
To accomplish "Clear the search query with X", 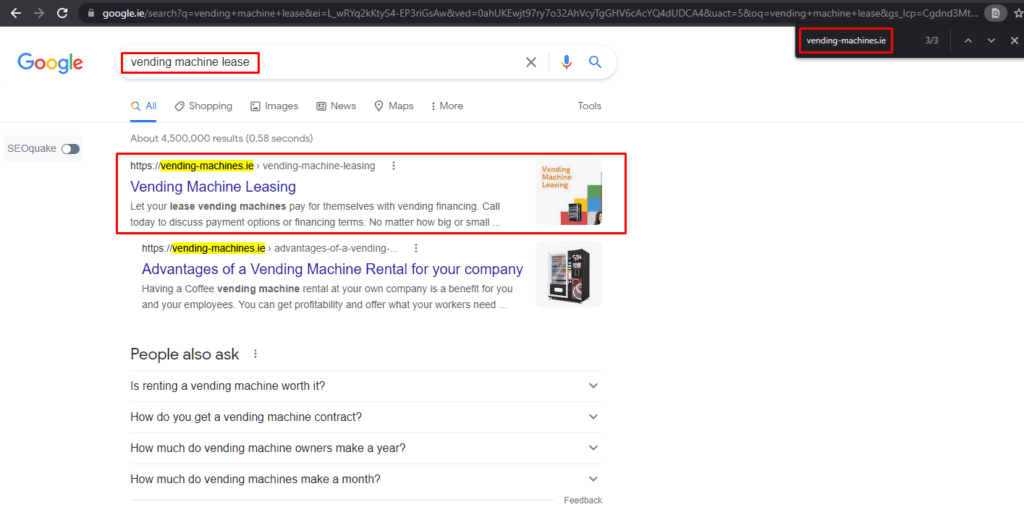I will [531, 62].
